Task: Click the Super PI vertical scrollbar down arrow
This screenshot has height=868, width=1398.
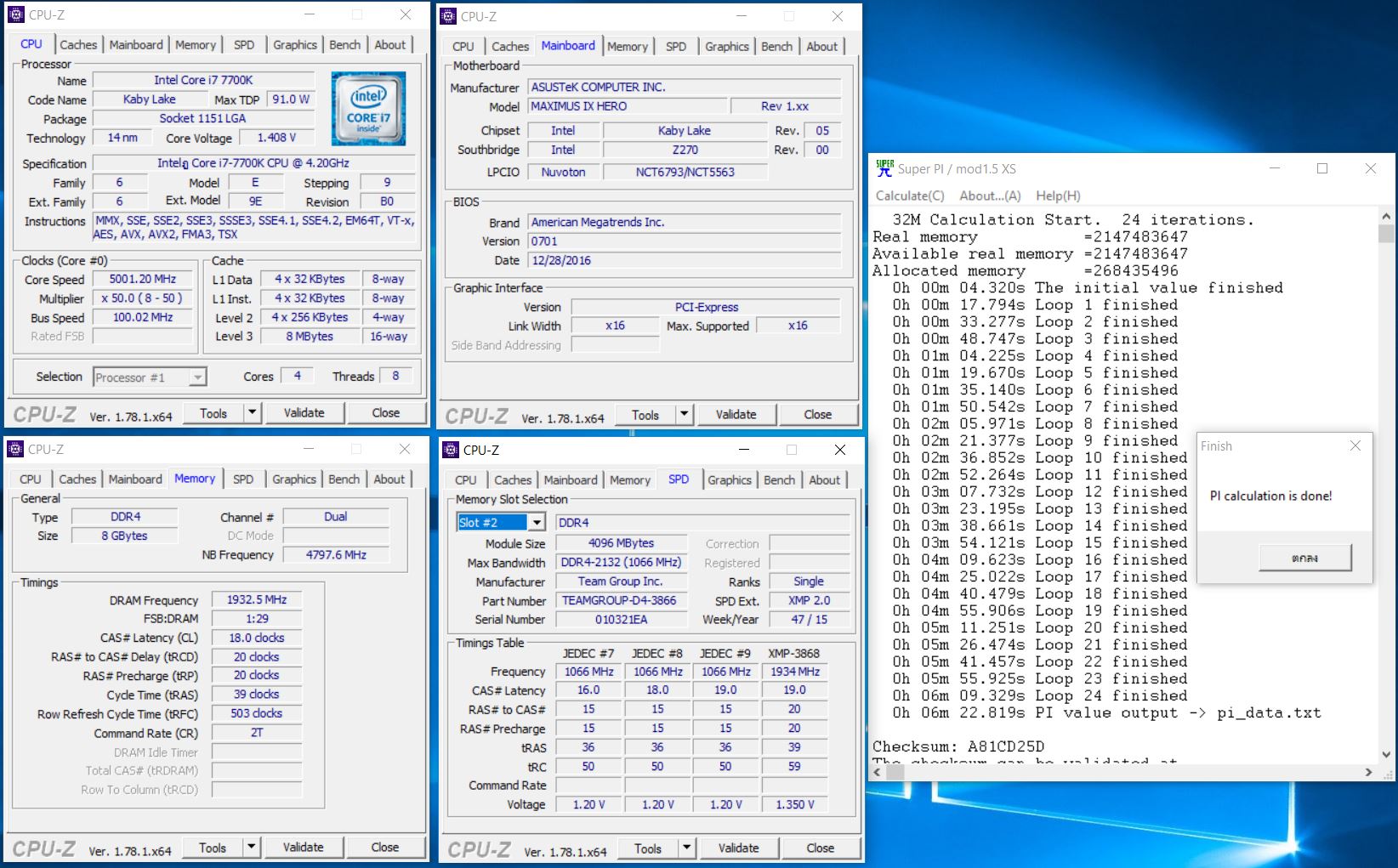Action: [x=1386, y=753]
